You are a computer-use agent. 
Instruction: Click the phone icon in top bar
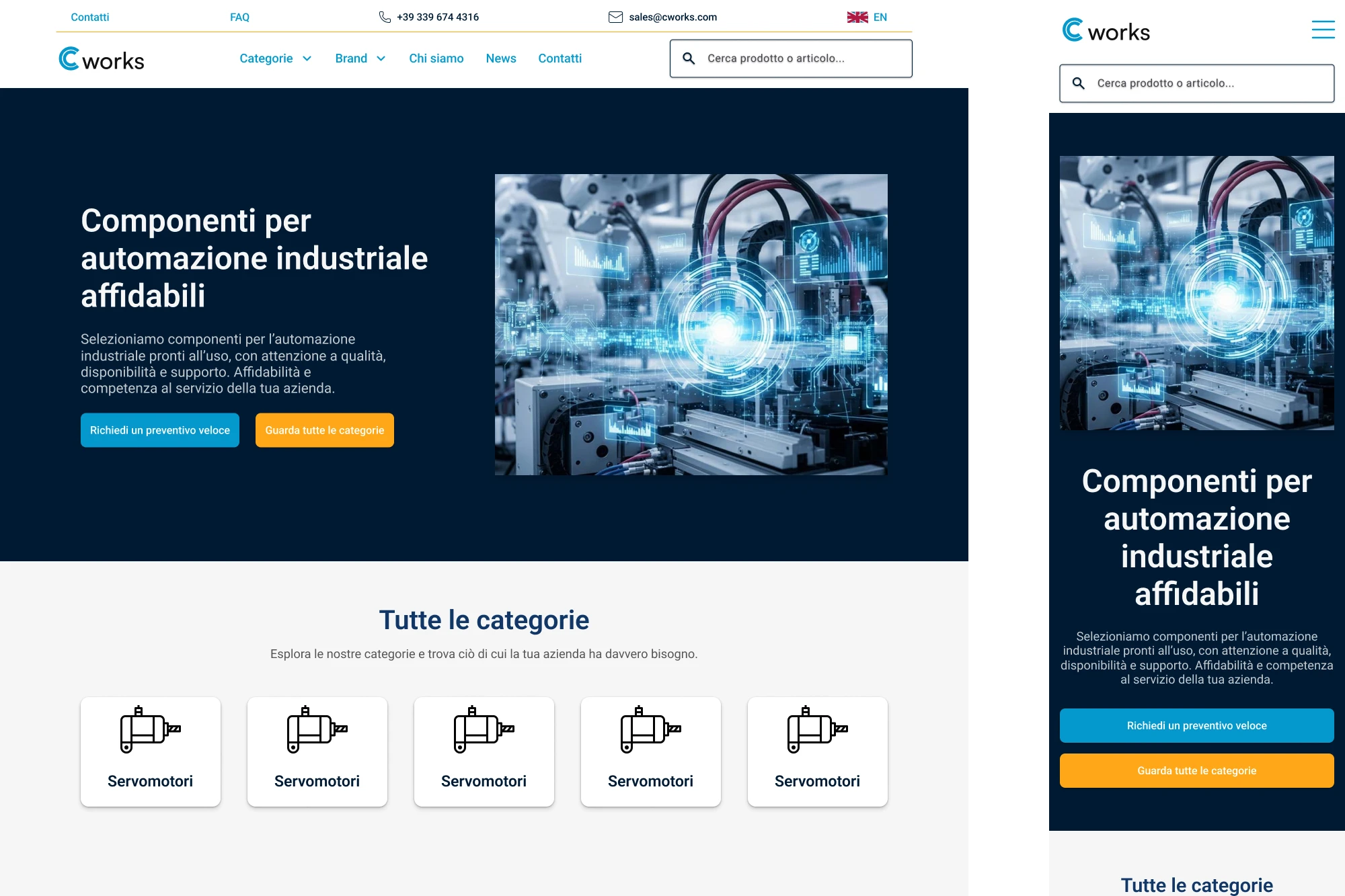click(x=385, y=17)
